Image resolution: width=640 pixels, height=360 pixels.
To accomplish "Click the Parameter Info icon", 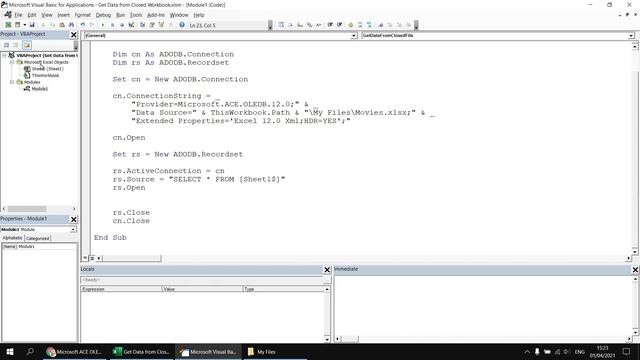I will 309,25.
